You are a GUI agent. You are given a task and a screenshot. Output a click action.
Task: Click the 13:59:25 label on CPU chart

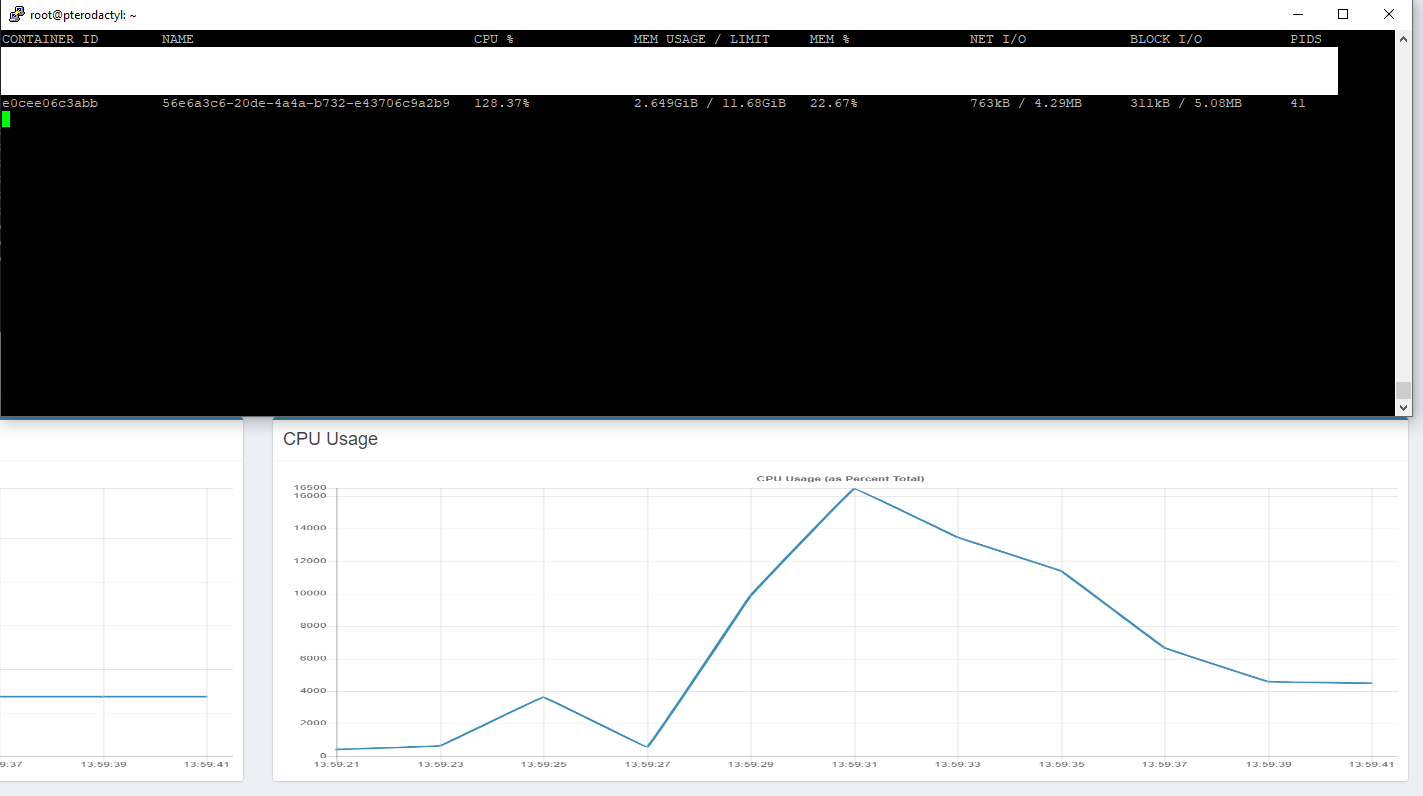point(543,764)
